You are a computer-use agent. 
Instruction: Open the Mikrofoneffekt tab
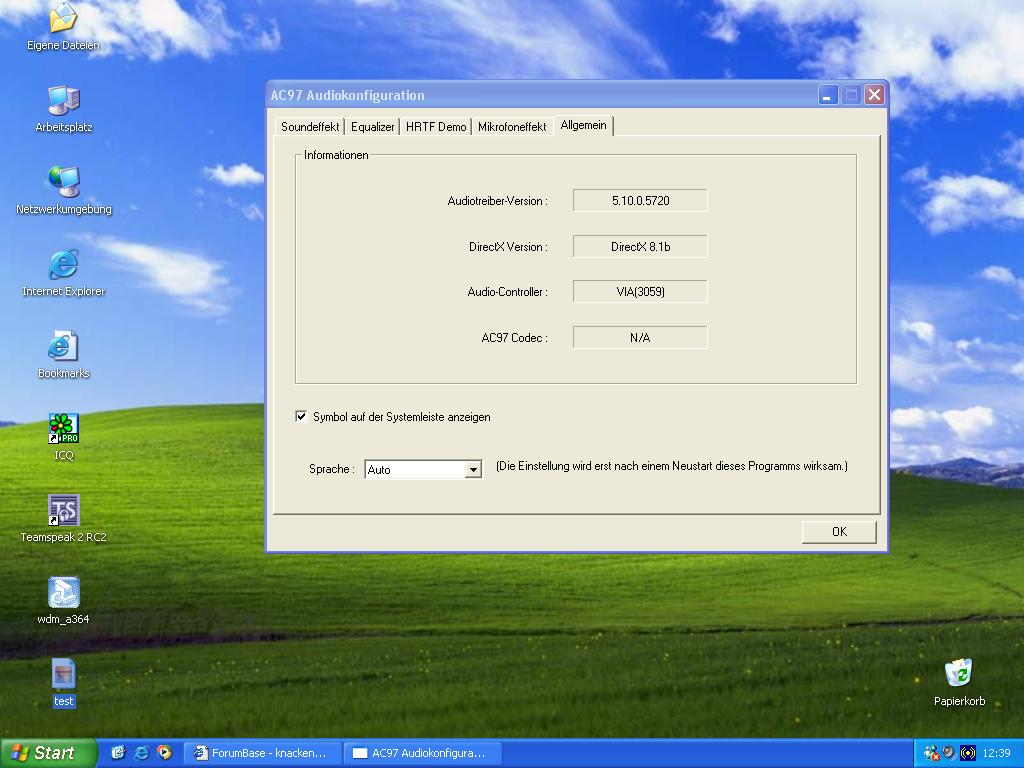pos(512,127)
